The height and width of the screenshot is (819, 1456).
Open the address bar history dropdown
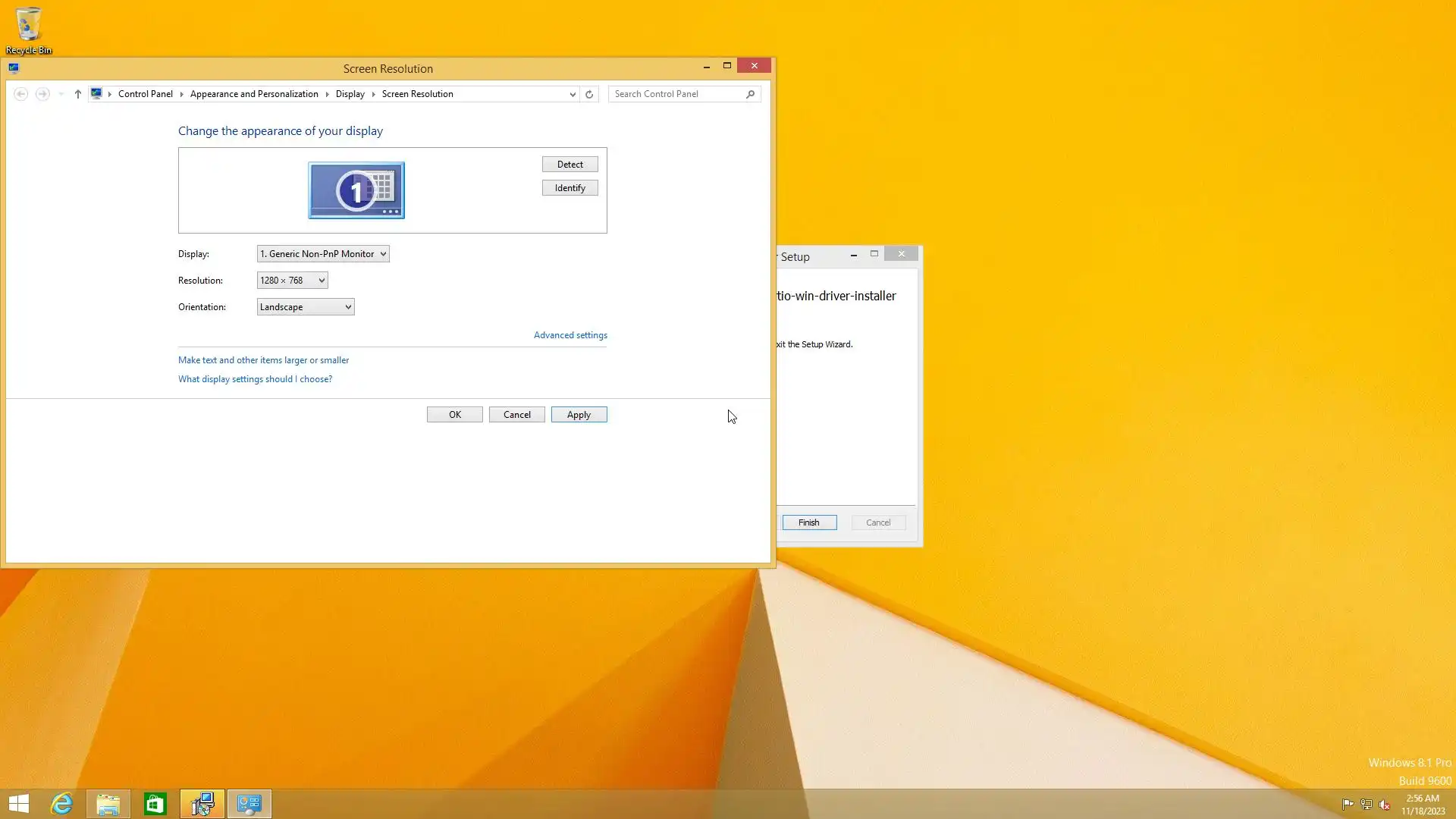tap(573, 94)
